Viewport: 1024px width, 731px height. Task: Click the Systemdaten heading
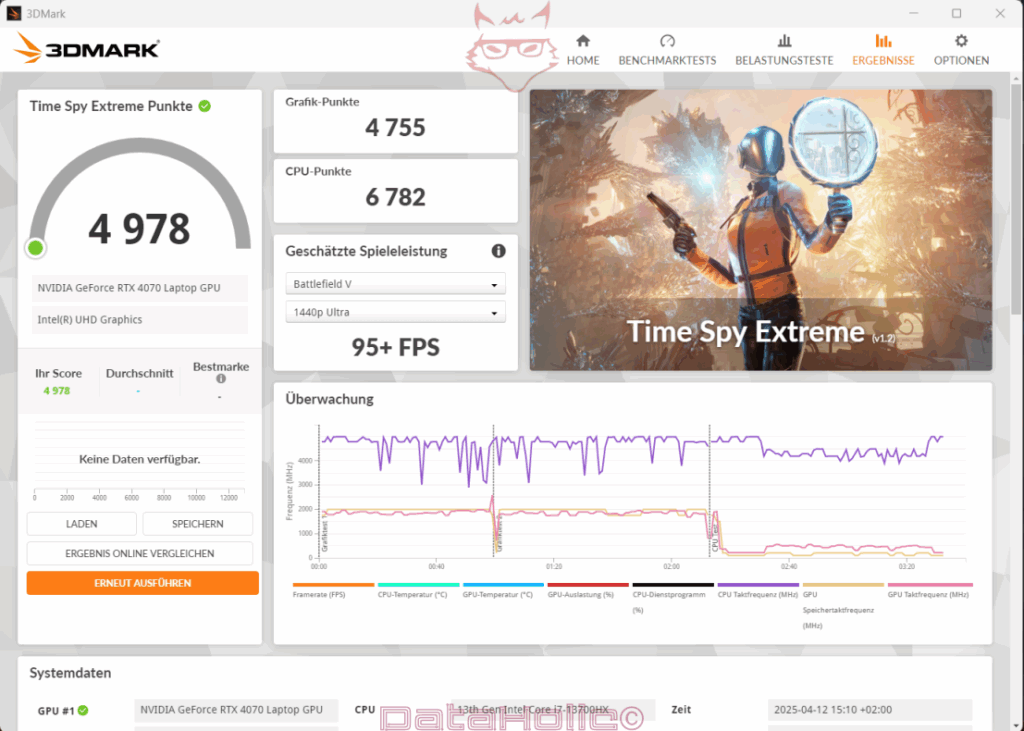pyautogui.click(x=71, y=673)
